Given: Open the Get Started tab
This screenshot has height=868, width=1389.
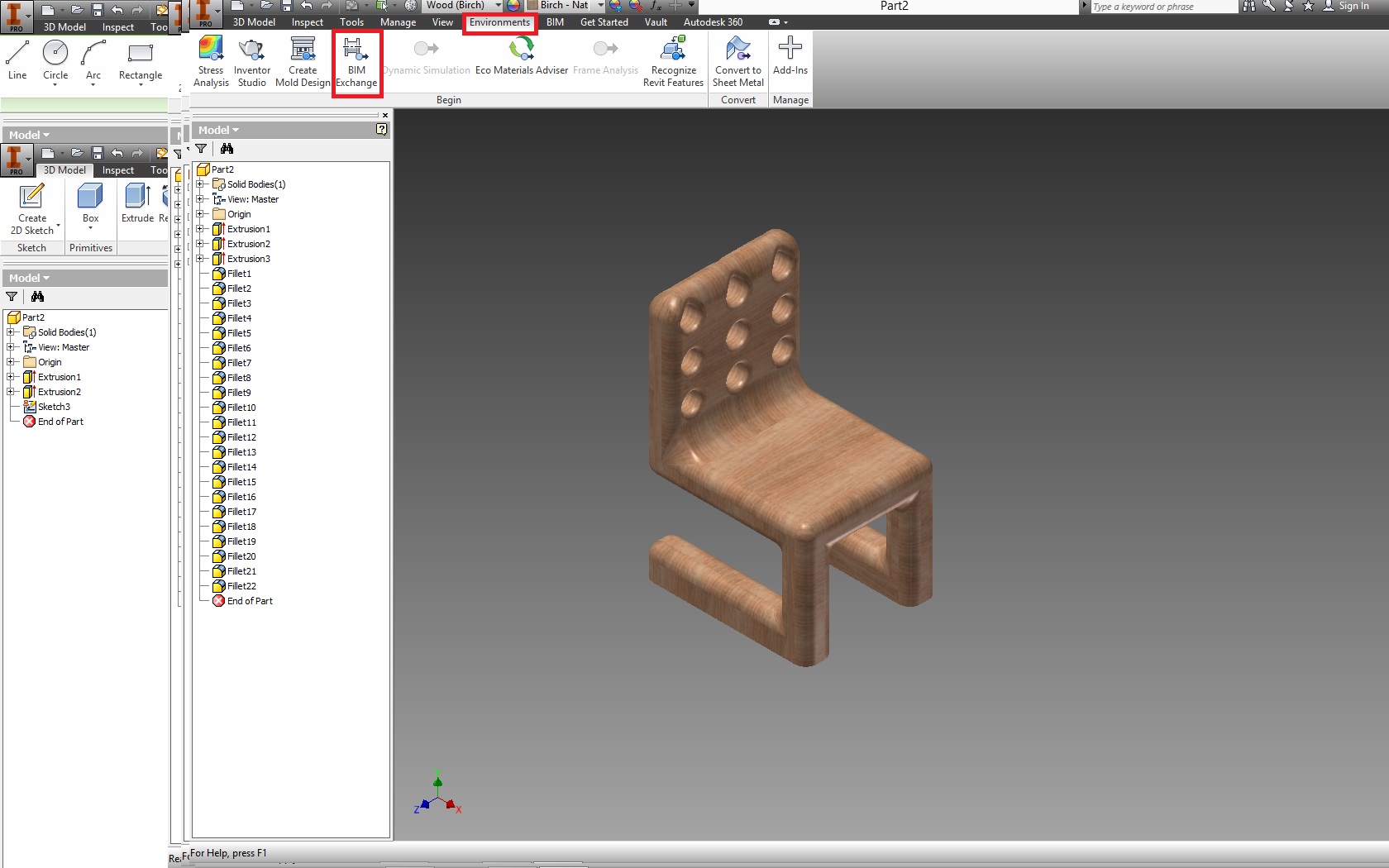Looking at the screenshot, I should pyautogui.click(x=604, y=22).
